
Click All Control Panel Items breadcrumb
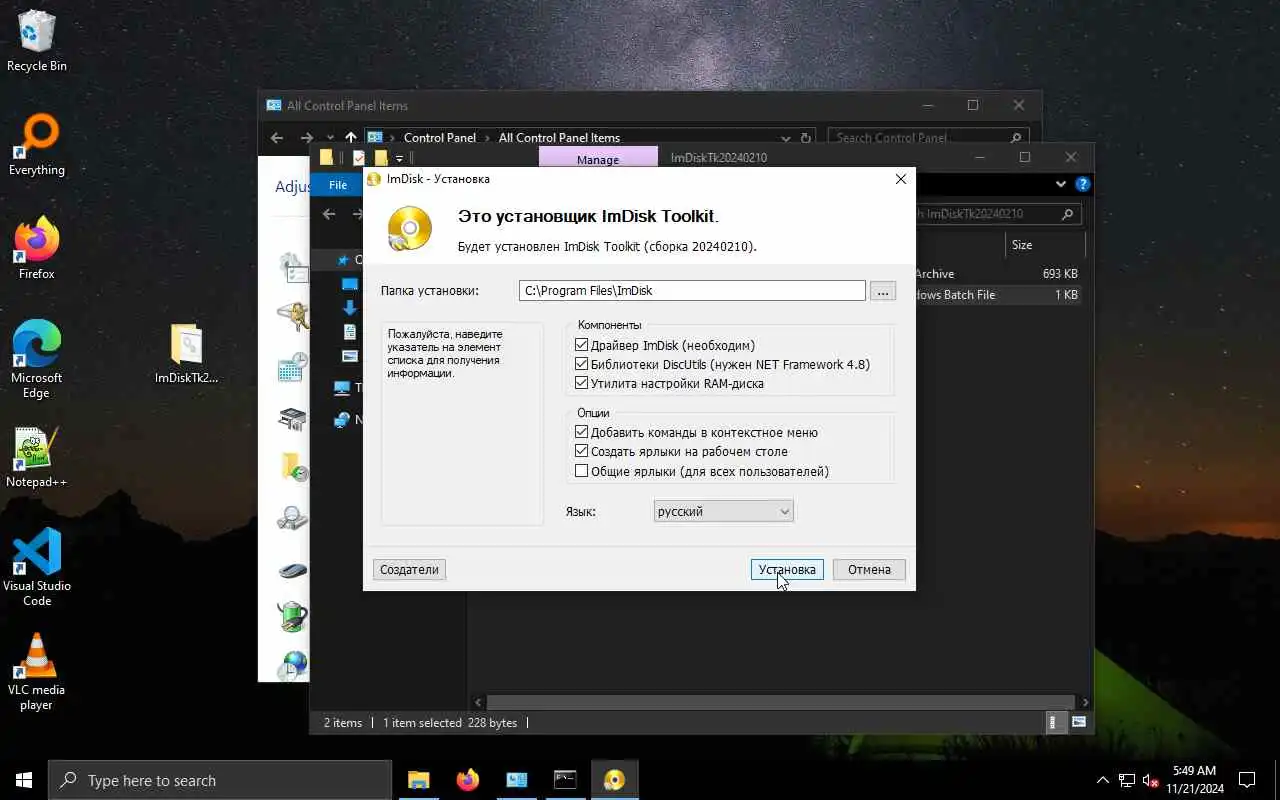(559, 138)
